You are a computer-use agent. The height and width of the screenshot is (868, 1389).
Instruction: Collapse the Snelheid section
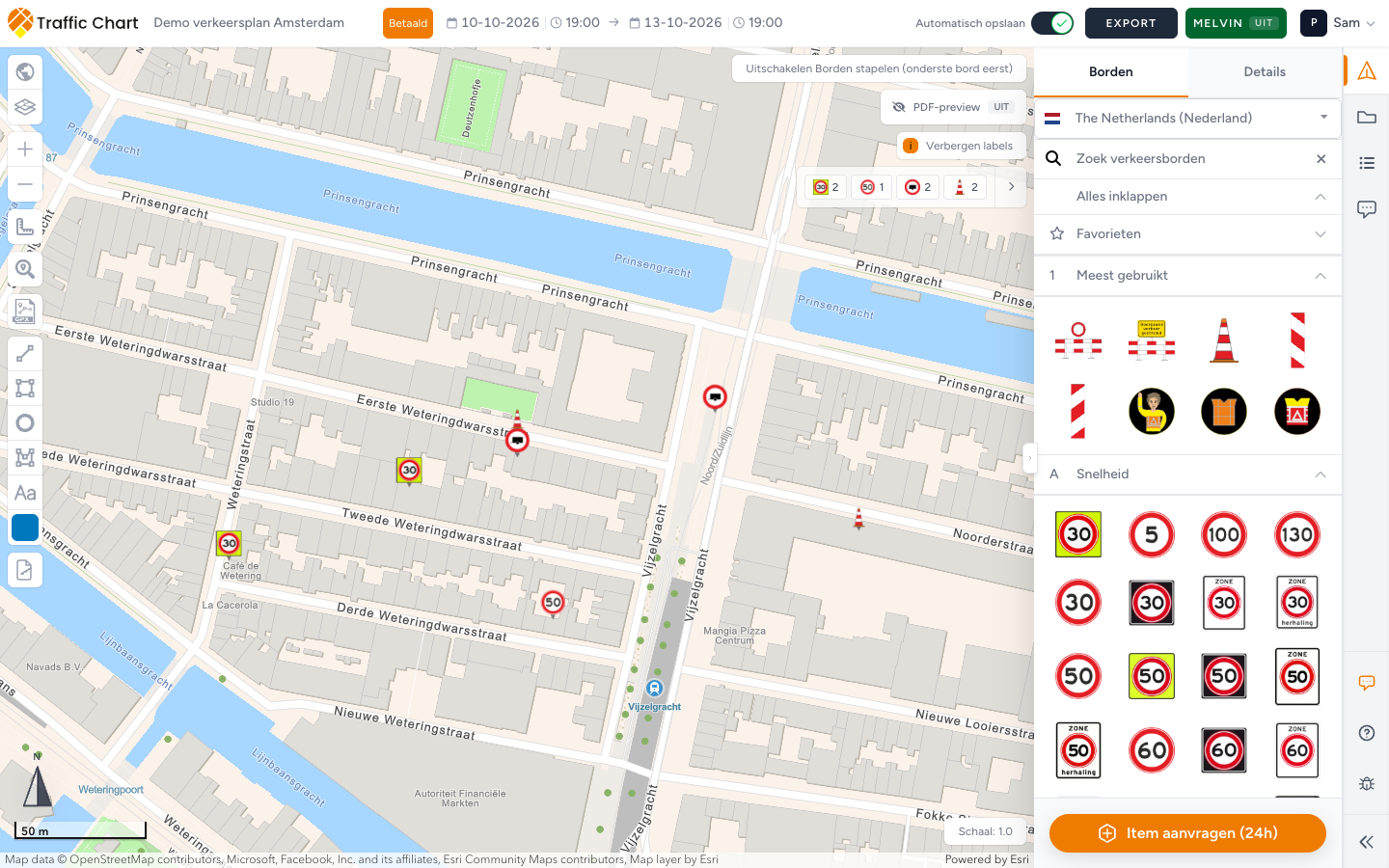pos(1187,474)
